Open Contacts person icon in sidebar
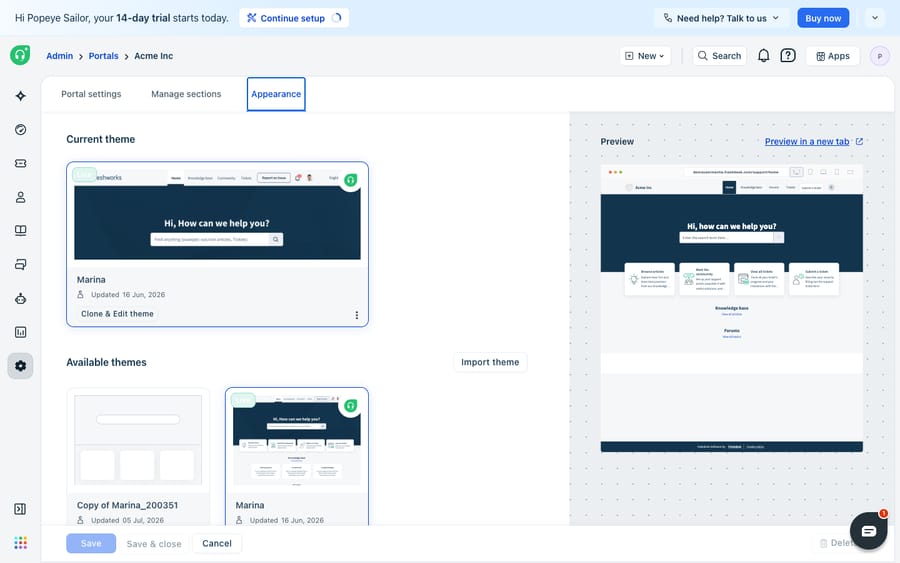This screenshot has width=900, height=563. click(x=21, y=197)
